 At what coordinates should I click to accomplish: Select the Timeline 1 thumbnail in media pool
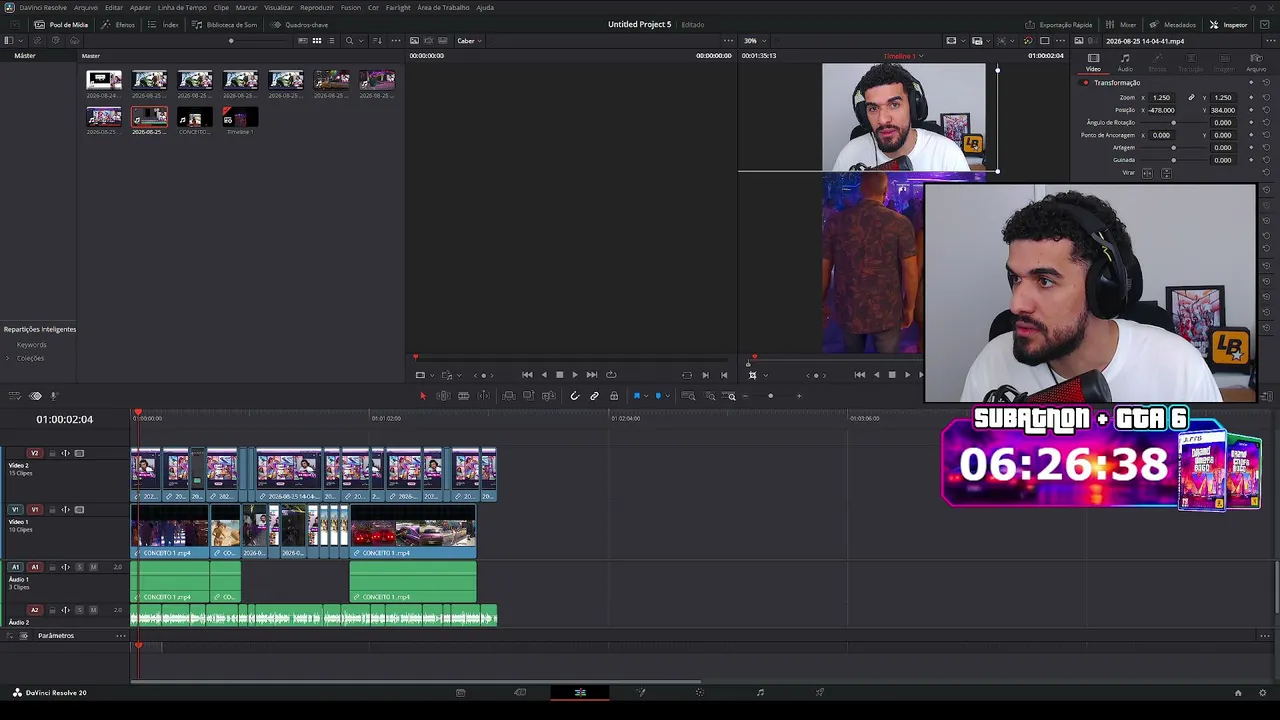click(x=240, y=117)
